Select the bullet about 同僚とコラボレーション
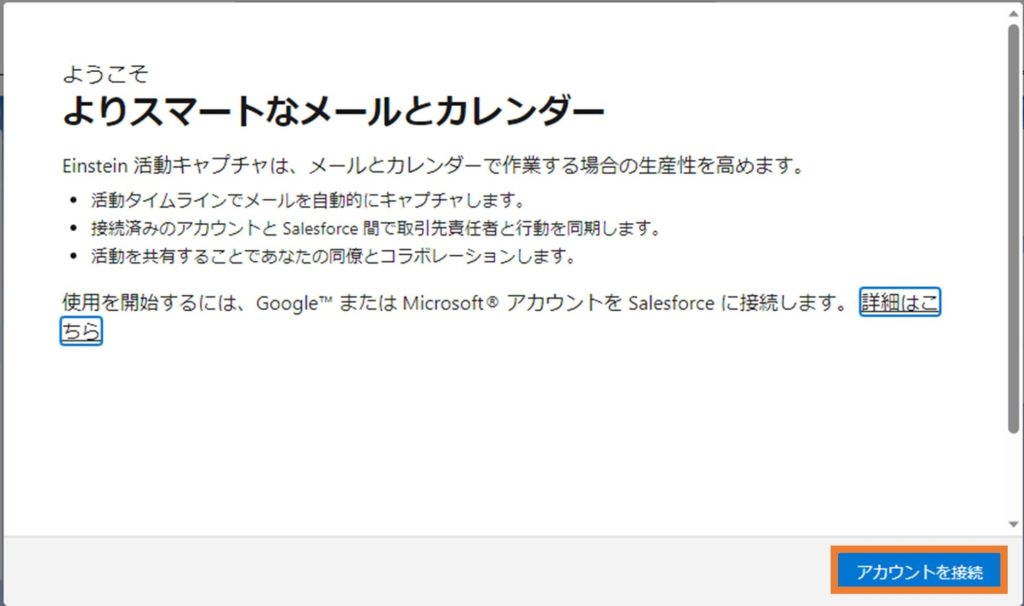 (330, 256)
